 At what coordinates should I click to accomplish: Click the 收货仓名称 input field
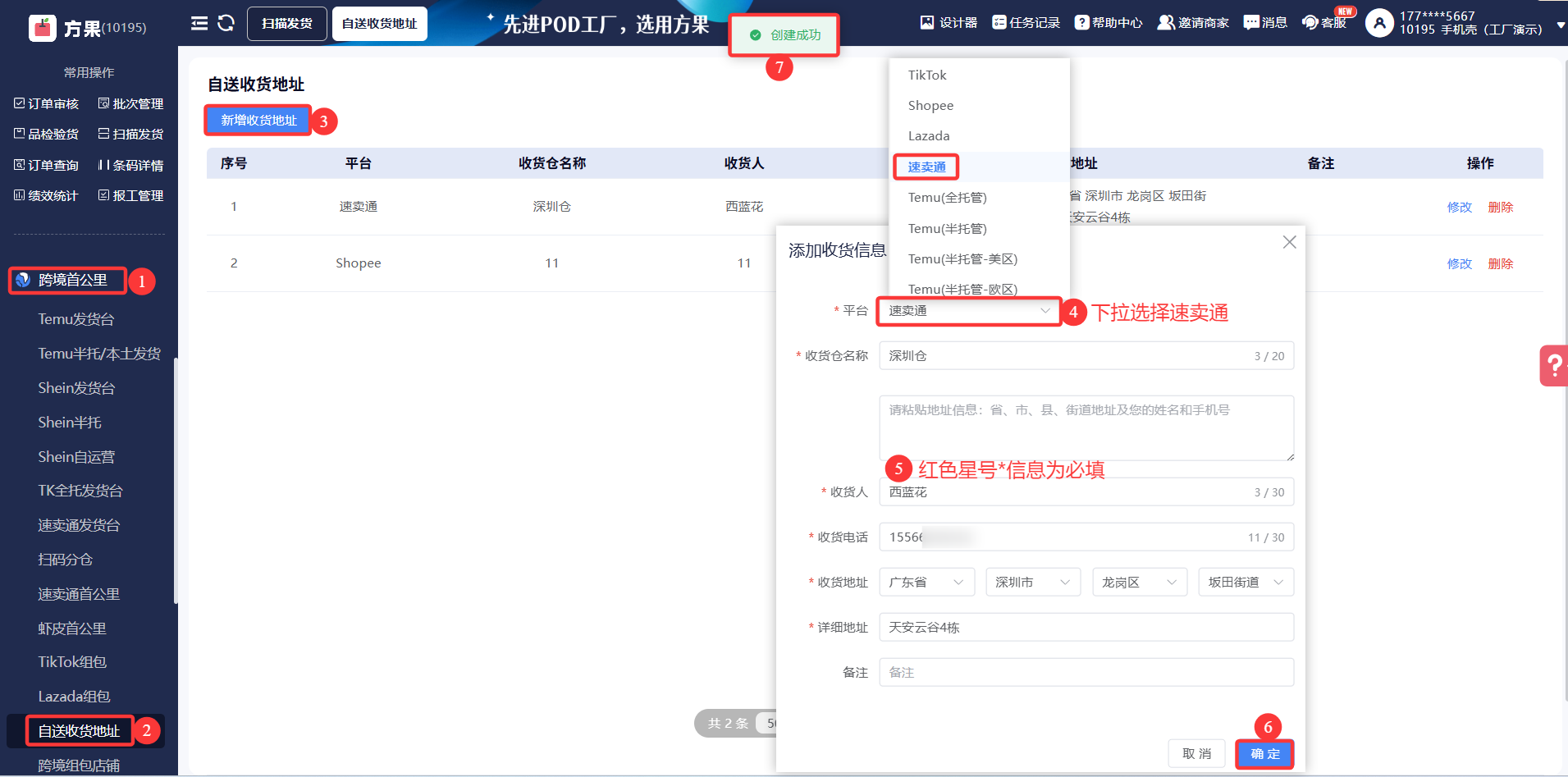click(1086, 356)
